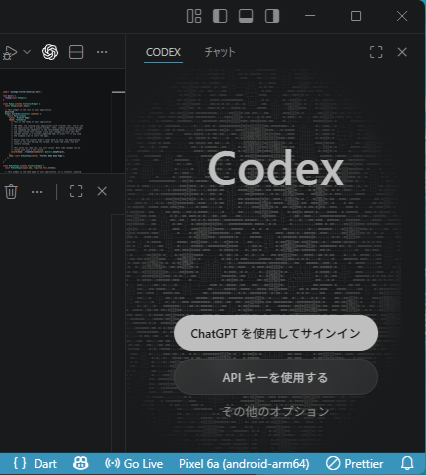
Task: Close the lower panel
Action: click(x=102, y=191)
